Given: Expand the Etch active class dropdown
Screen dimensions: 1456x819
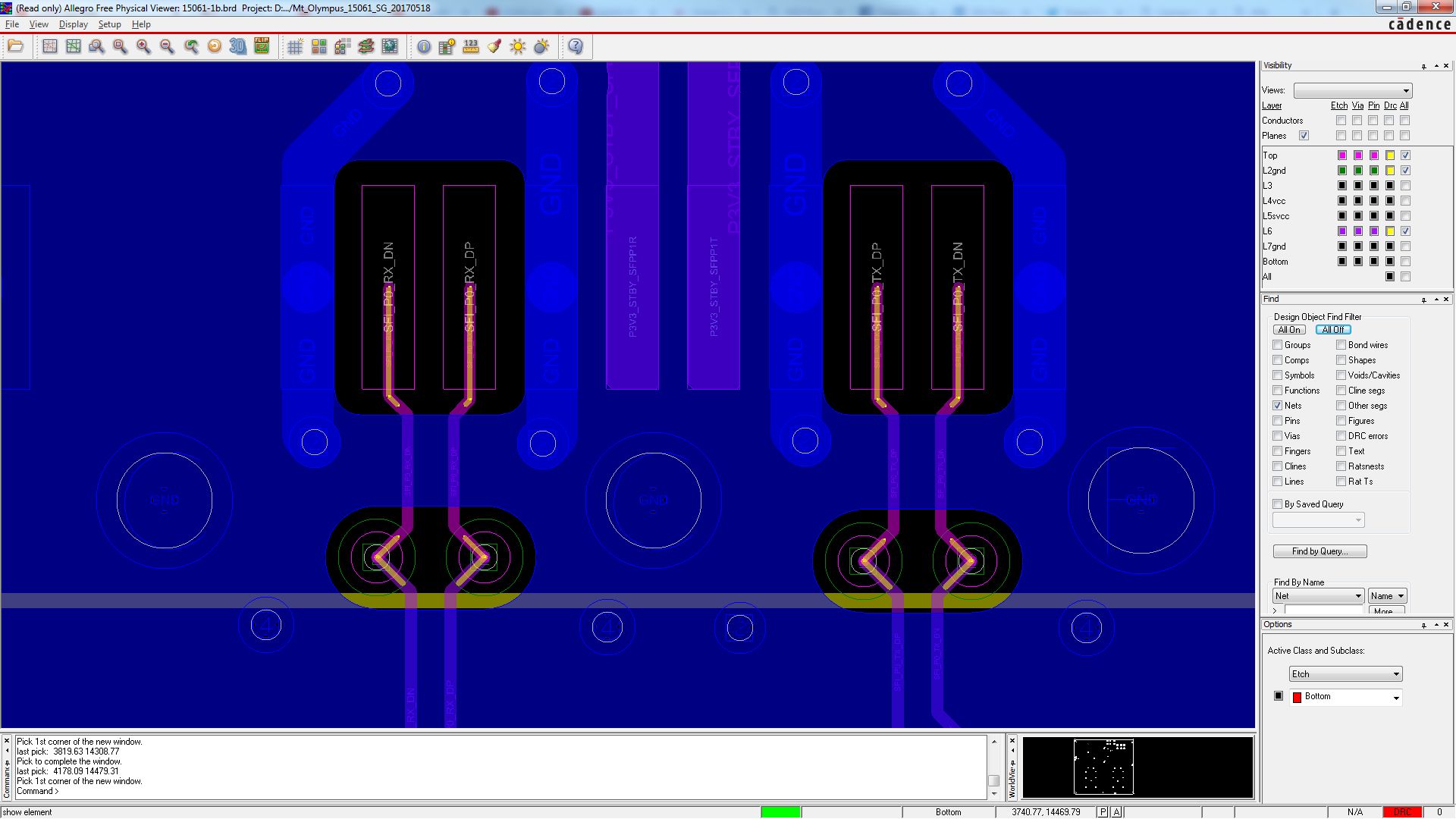Looking at the screenshot, I should pos(1345,674).
